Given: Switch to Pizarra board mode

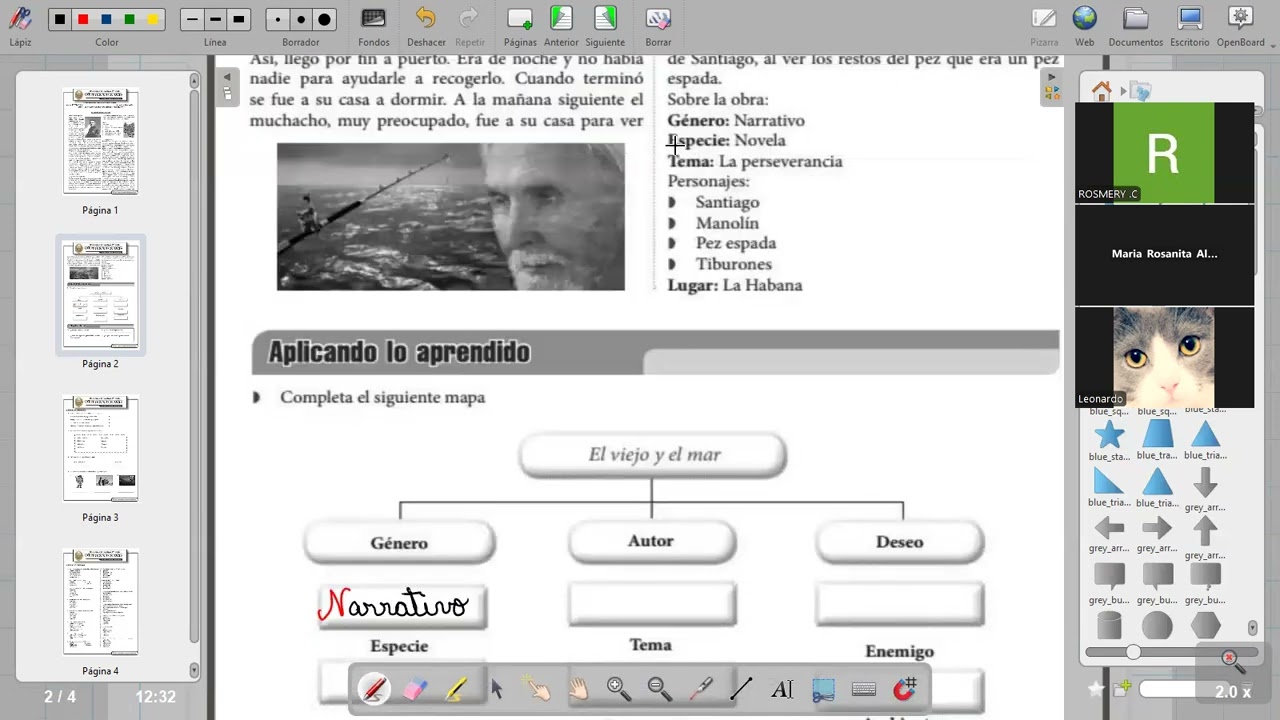Looking at the screenshot, I should click(1044, 25).
